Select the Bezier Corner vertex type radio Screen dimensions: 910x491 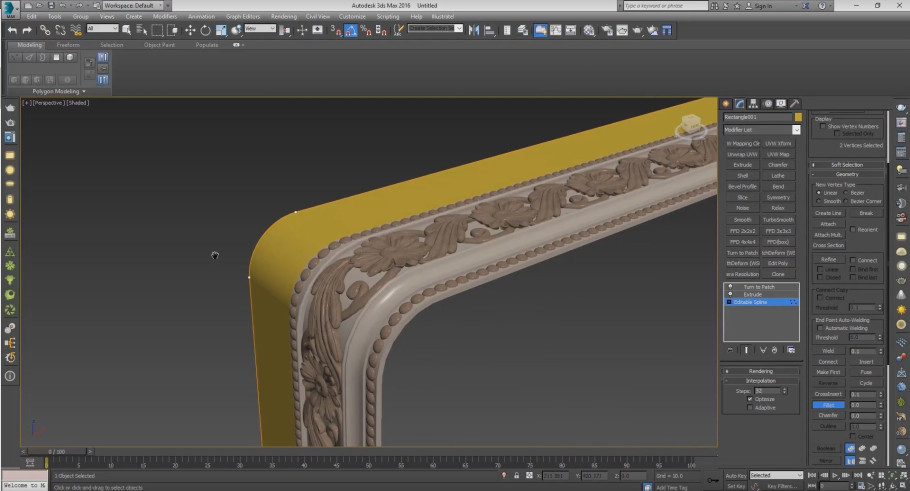tap(846, 201)
